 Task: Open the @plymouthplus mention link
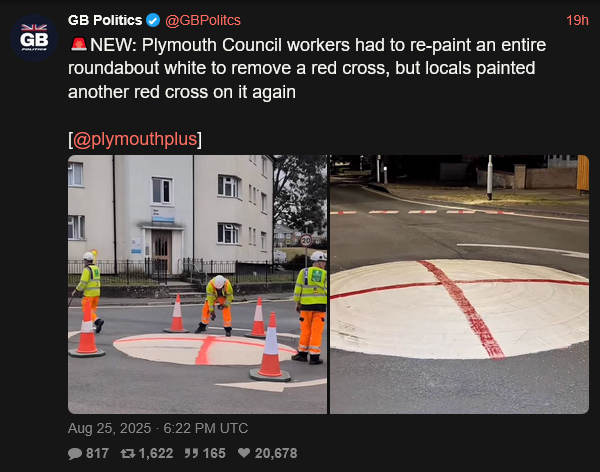pyautogui.click(x=135, y=139)
